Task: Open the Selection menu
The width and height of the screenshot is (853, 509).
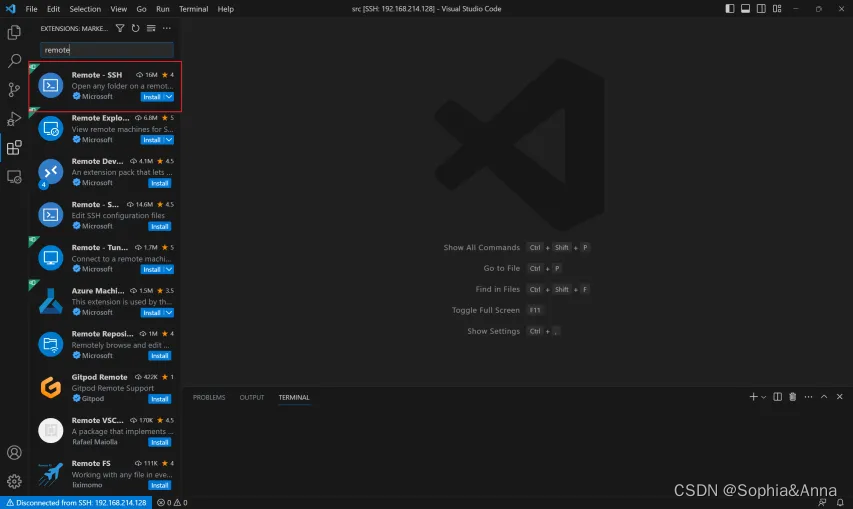Action: pyautogui.click(x=85, y=9)
